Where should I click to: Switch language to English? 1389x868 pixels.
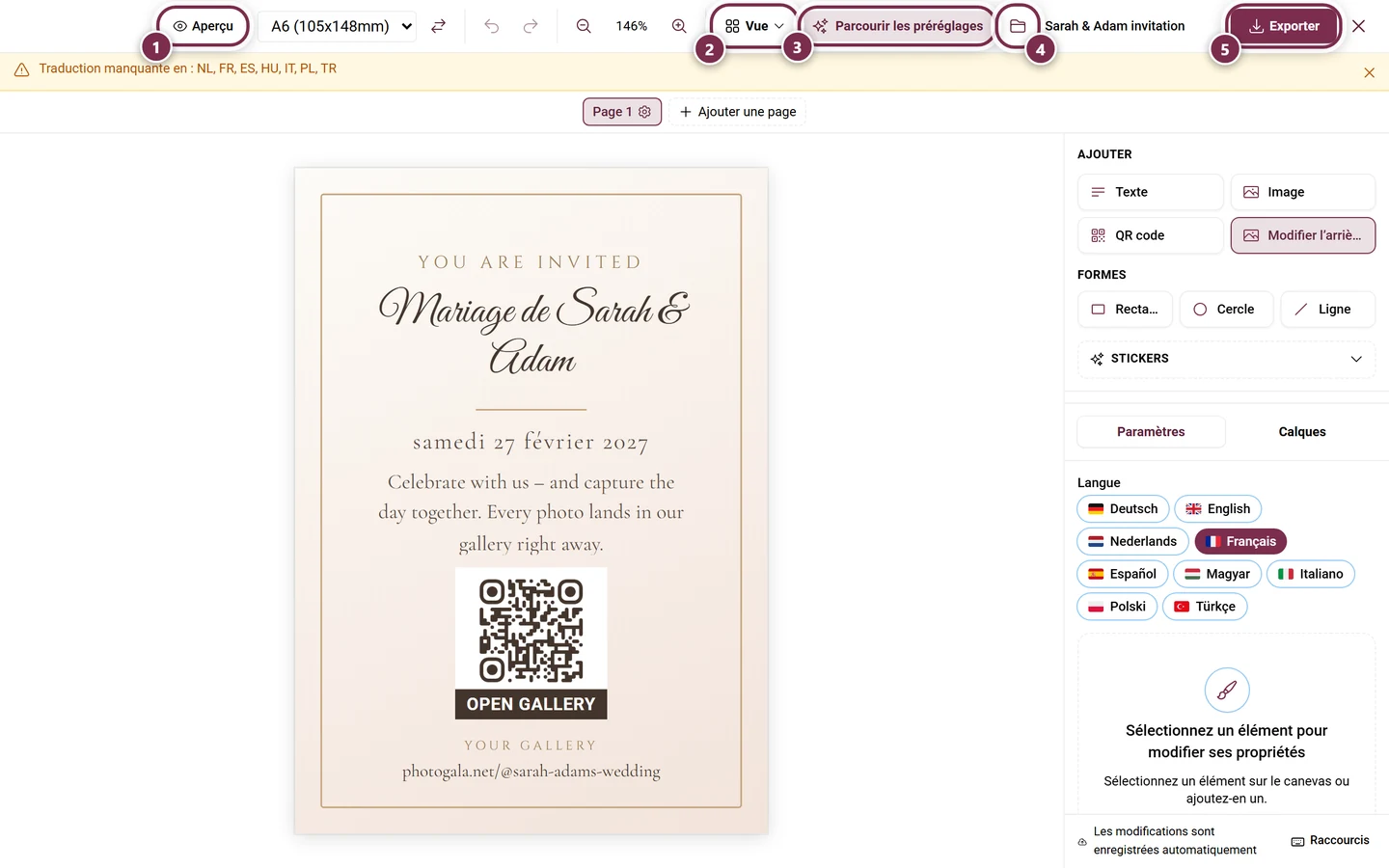(1217, 509)
